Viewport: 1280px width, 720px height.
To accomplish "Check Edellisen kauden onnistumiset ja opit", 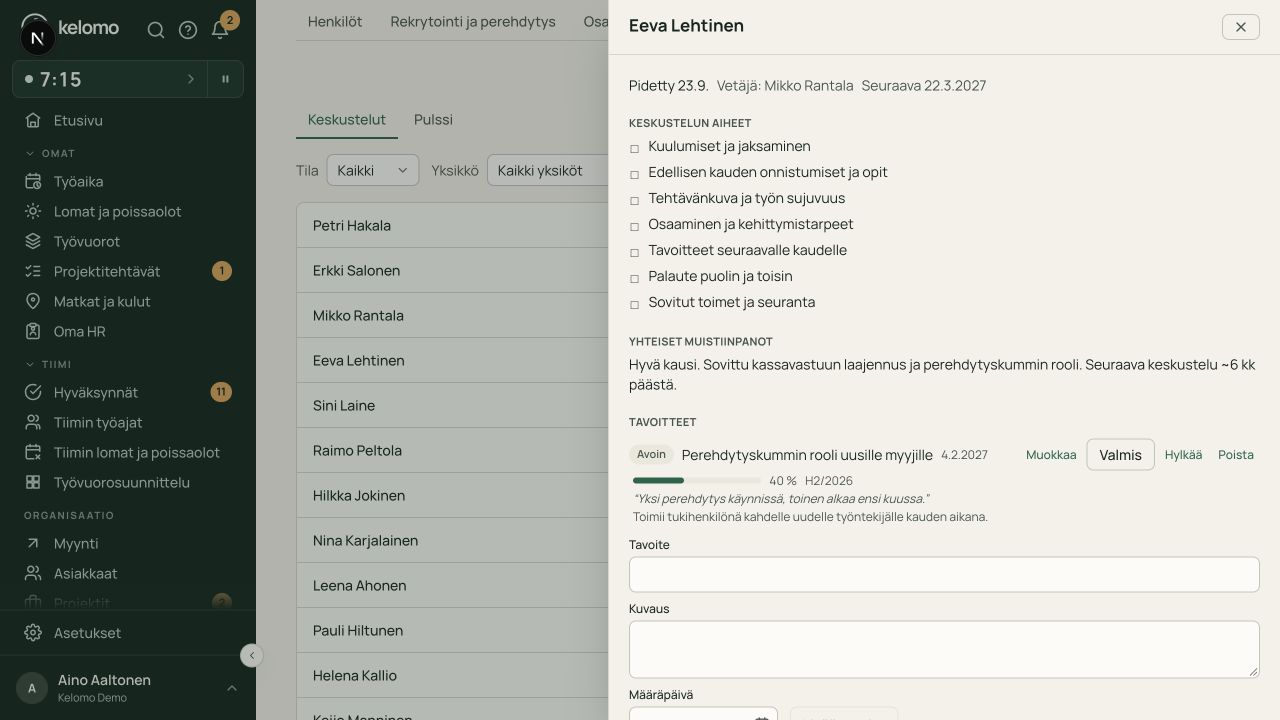I will [634, 174].
